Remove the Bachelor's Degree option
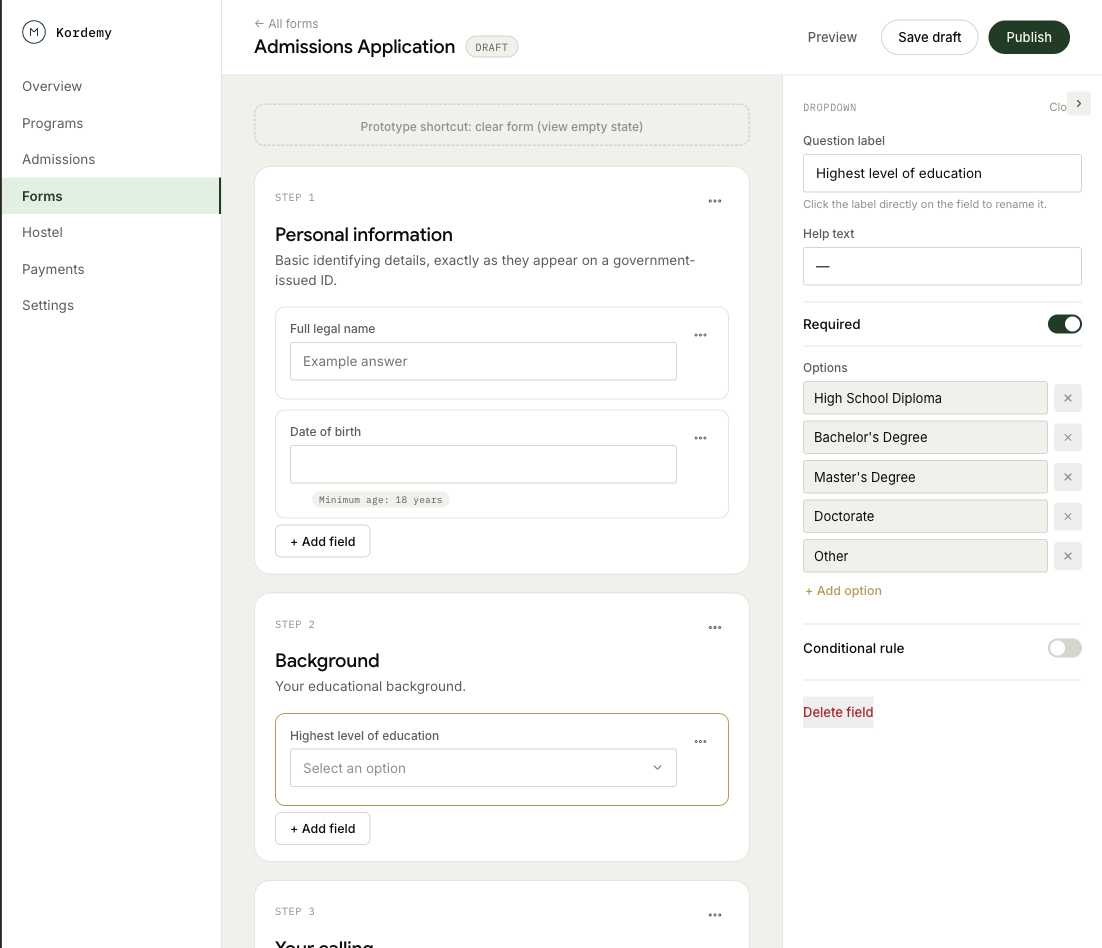This screenshot has width=1102, height=948. pyautogui.click(x=1068, y=438)
